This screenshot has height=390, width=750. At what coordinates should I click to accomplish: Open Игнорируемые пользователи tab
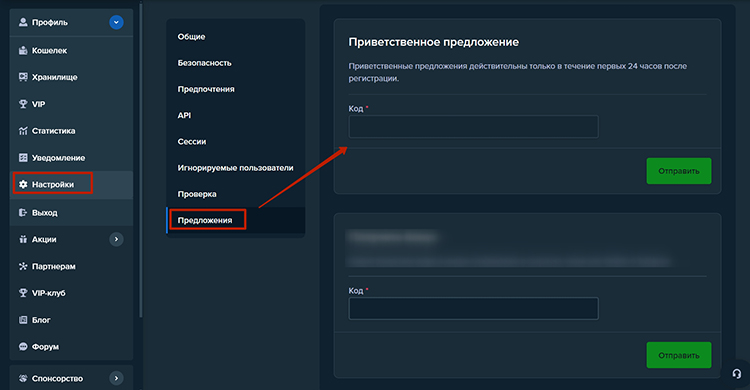[236, 168]
